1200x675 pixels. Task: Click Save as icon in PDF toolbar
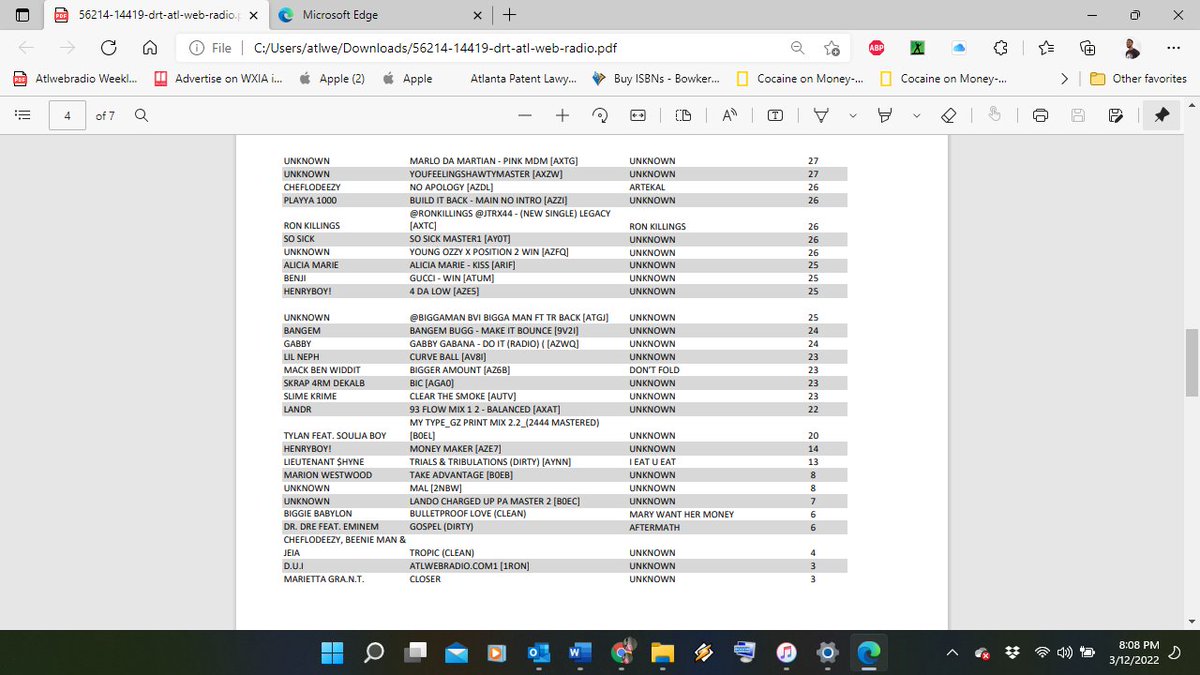click(1114, 116)
